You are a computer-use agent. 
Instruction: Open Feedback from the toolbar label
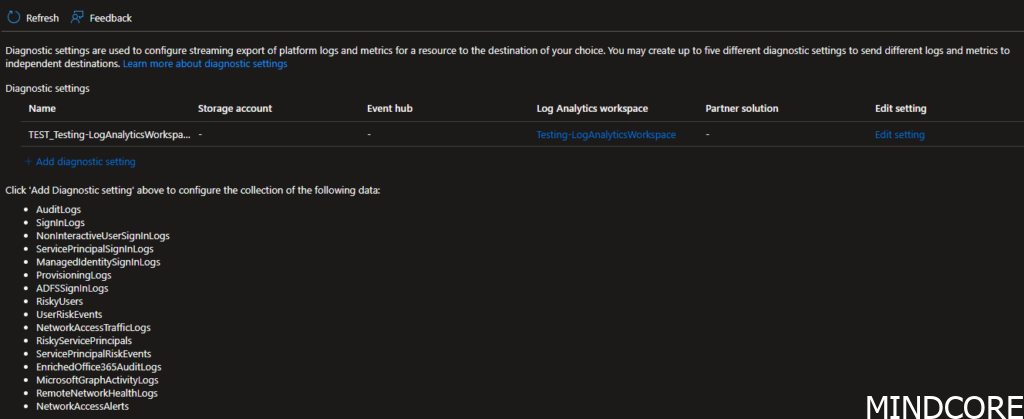point(110,18)
